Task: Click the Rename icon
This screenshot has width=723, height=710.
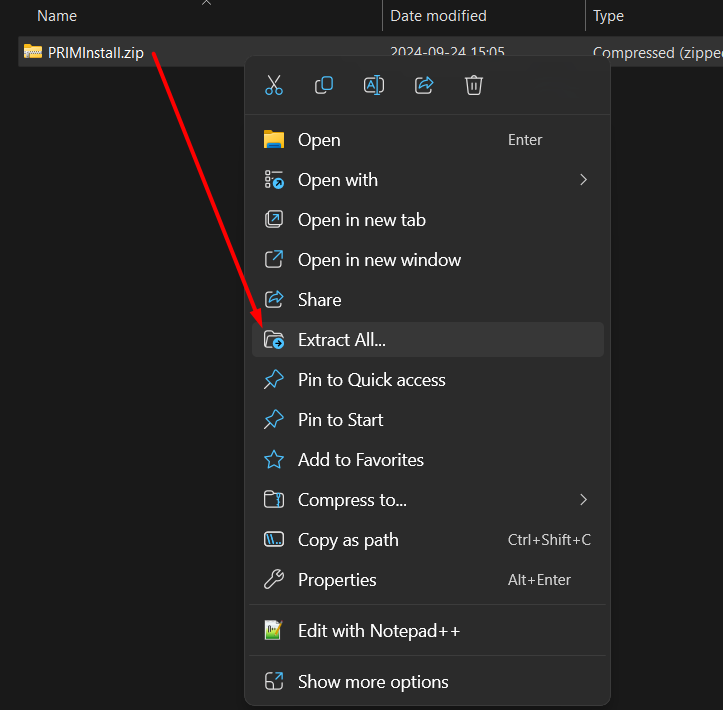Action: [374, 86]
